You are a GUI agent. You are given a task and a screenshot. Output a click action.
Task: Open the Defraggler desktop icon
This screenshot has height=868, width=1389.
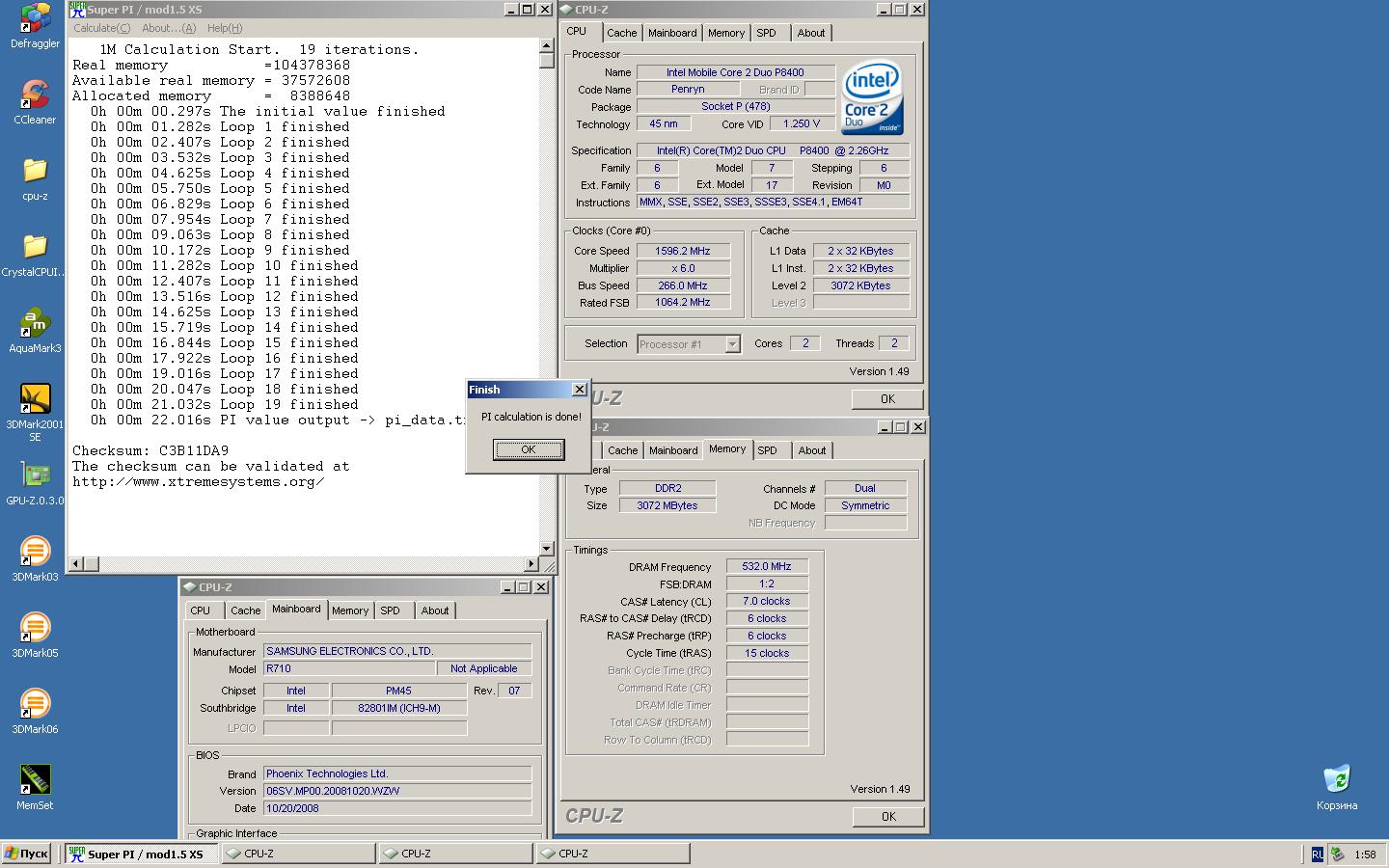(x=35, y=27)
